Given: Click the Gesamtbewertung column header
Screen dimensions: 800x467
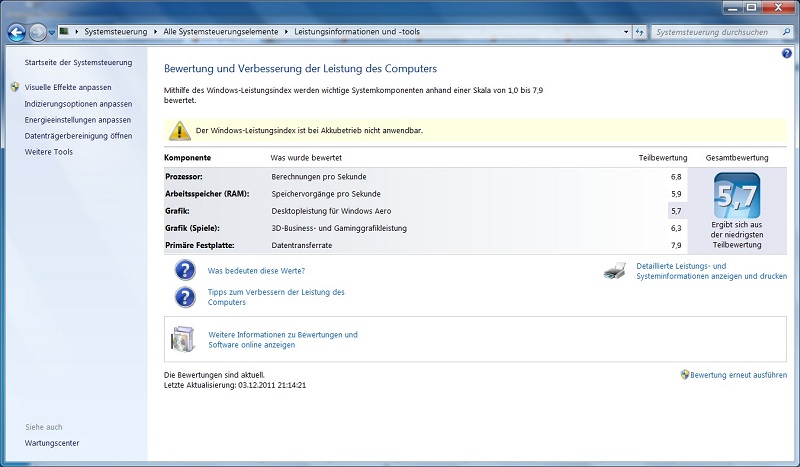Looking at the screenshot, I should point(737,158).
